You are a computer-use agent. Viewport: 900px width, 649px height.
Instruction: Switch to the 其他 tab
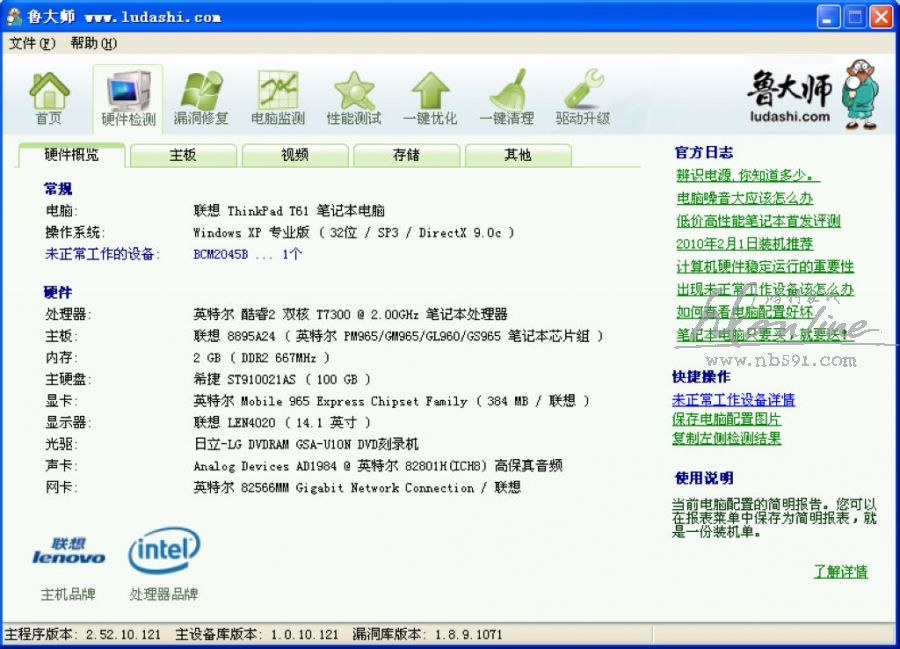tap(518, 155)
